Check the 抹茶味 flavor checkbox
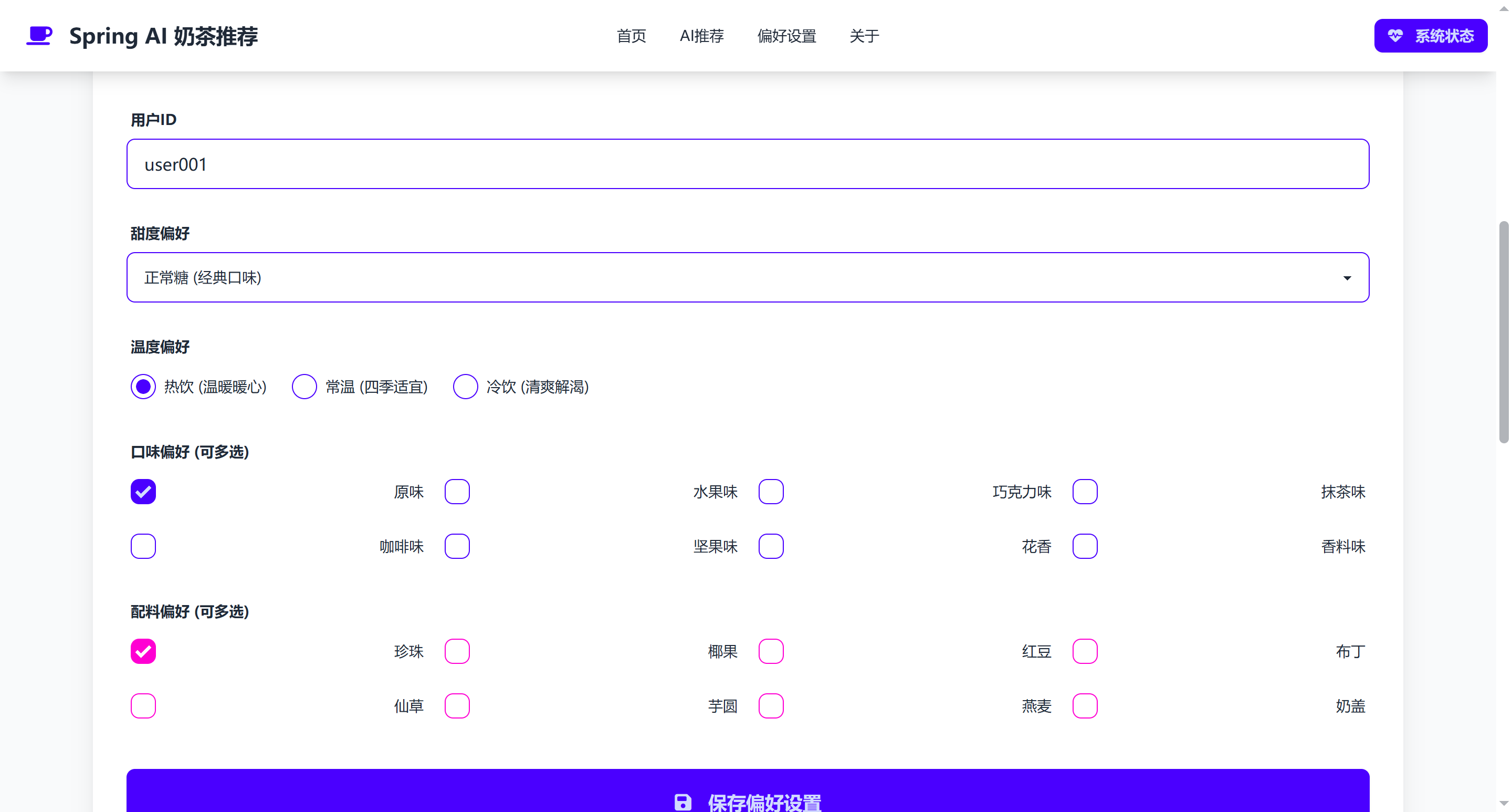The height and width of the screenshot is (812, 1512). pyautogui.click(x=1085, y=492)
